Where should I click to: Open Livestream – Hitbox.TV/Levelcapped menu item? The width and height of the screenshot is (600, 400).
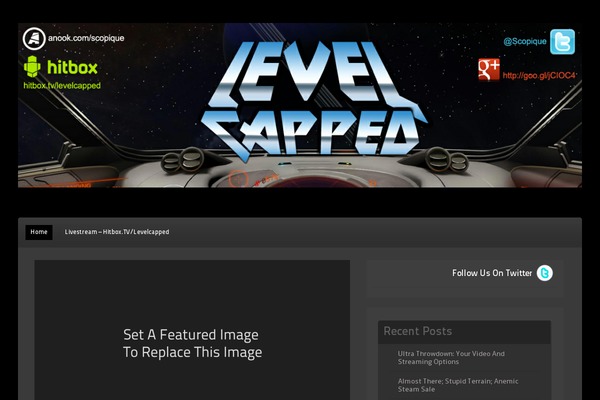[x=117, y=232]
